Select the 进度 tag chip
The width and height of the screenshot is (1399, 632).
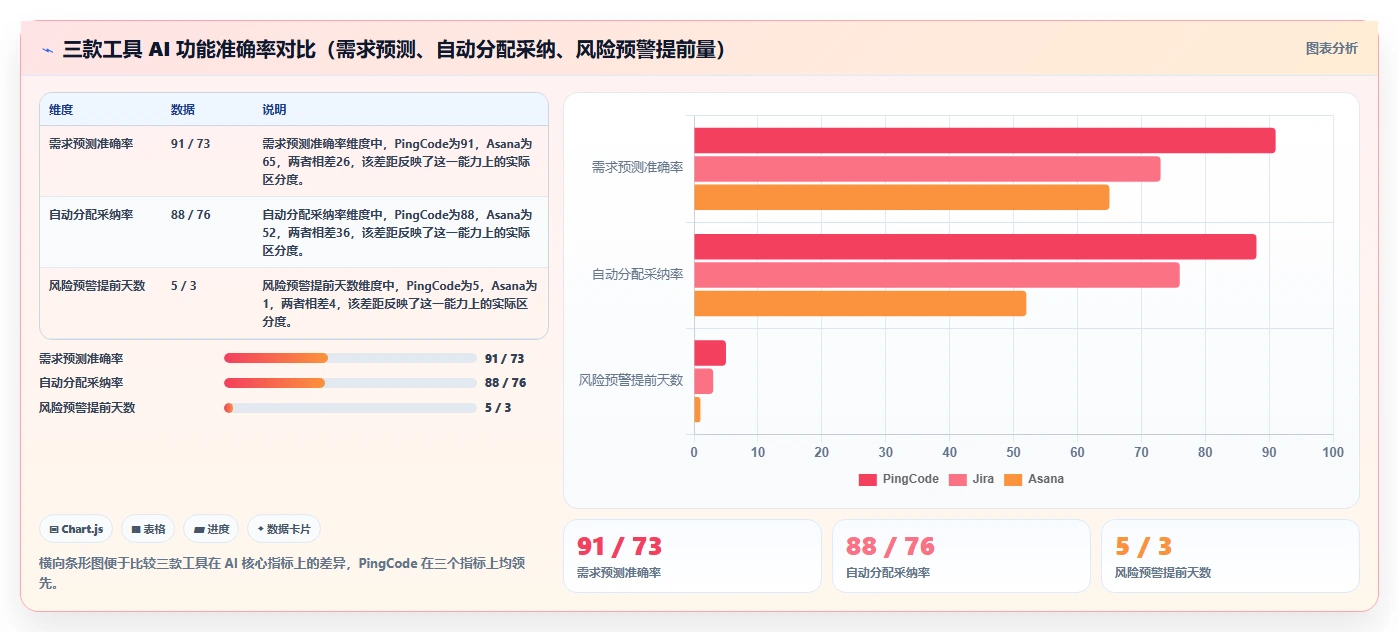coord(211,529)
